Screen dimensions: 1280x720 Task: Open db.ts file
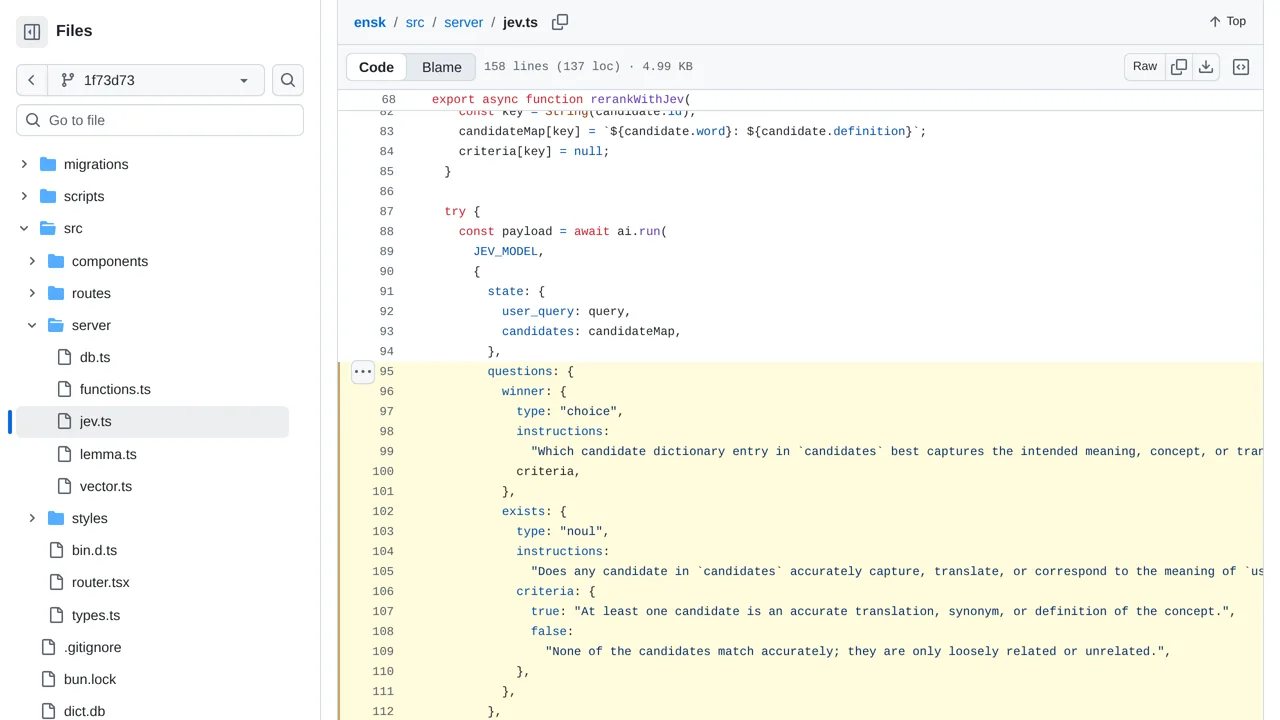(95, 357)
